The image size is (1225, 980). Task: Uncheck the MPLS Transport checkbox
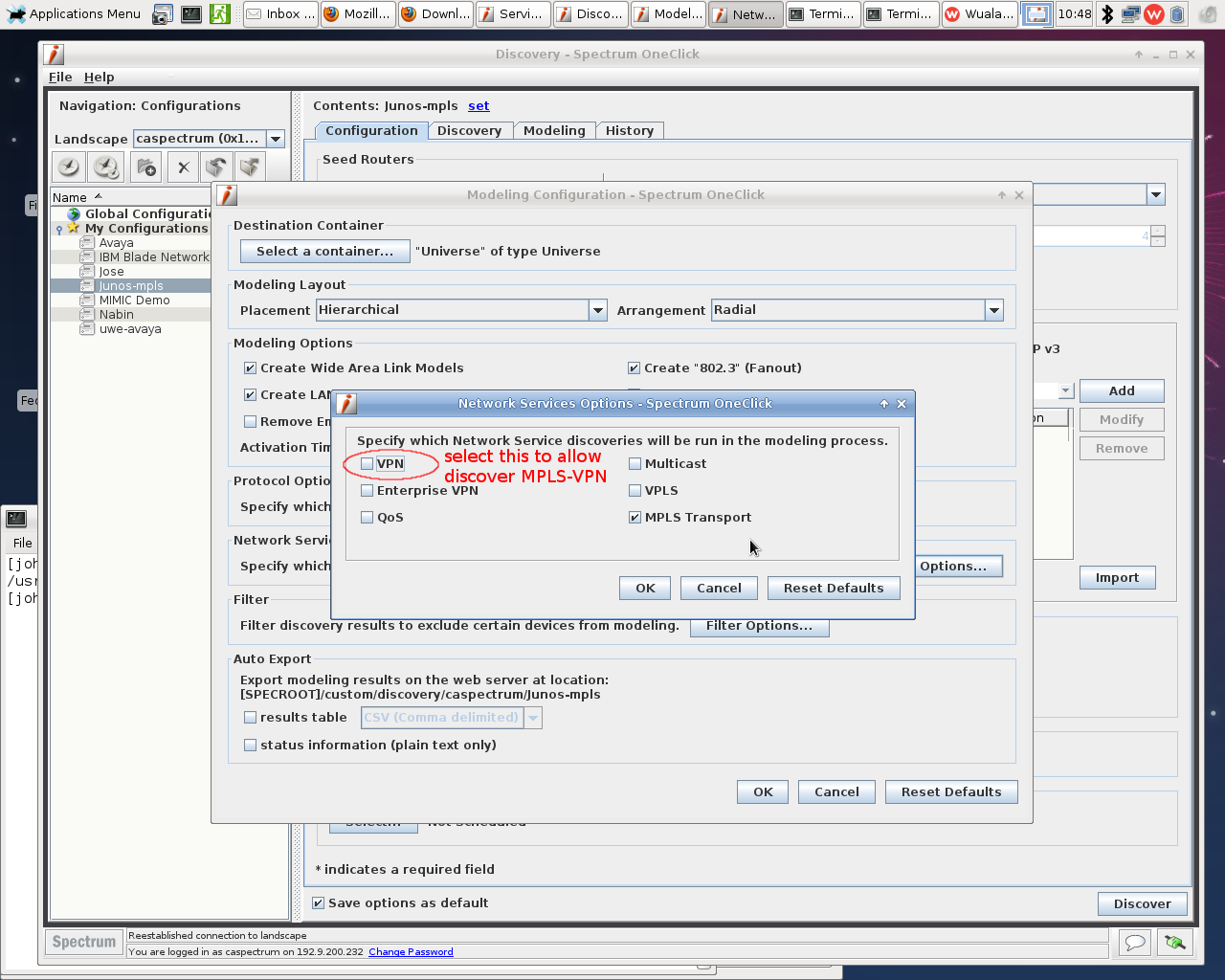635,518
